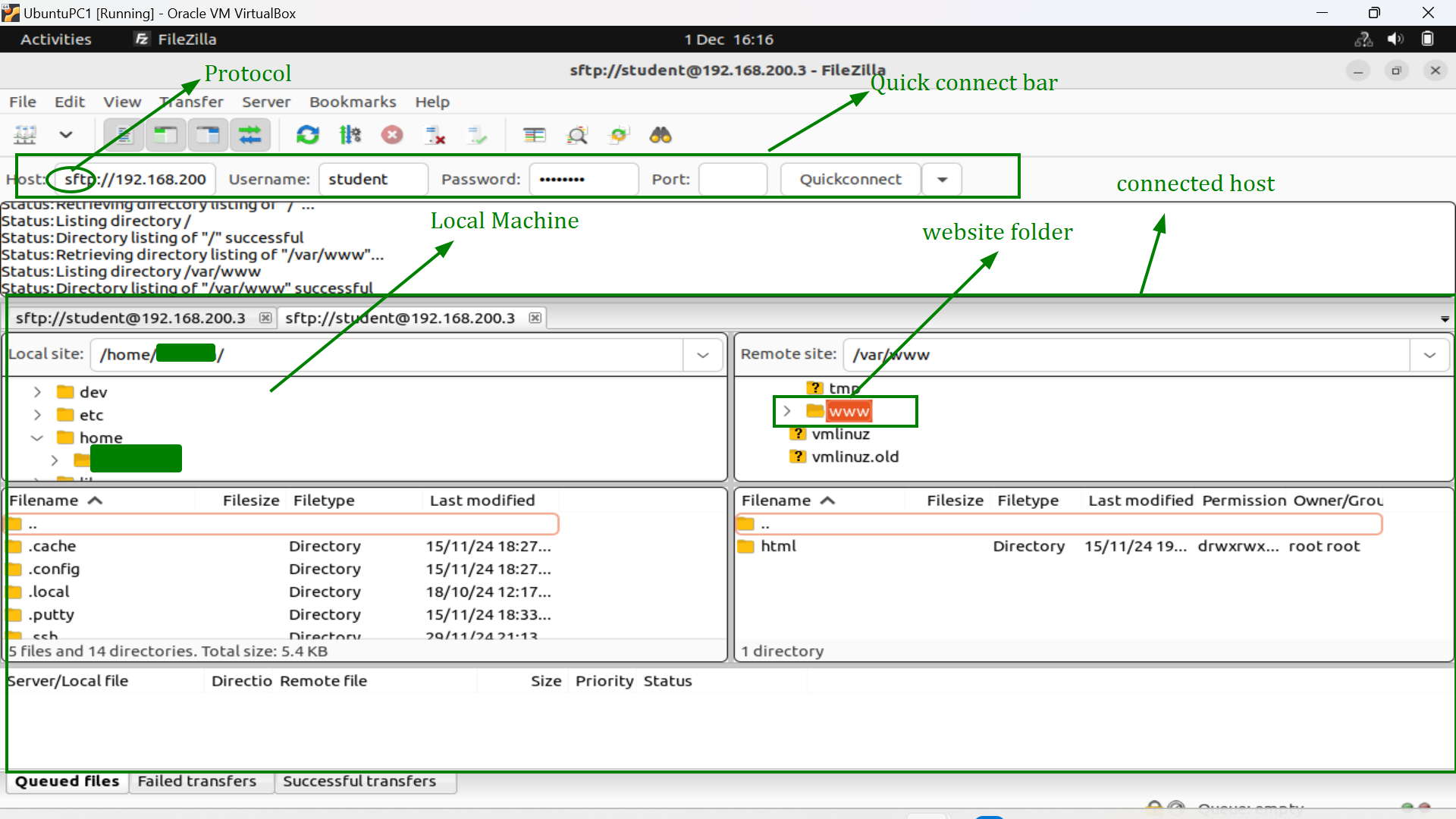Open the session tab list dropdown arrow
Screen dimensions: 1456x819
click(1445, 319)
